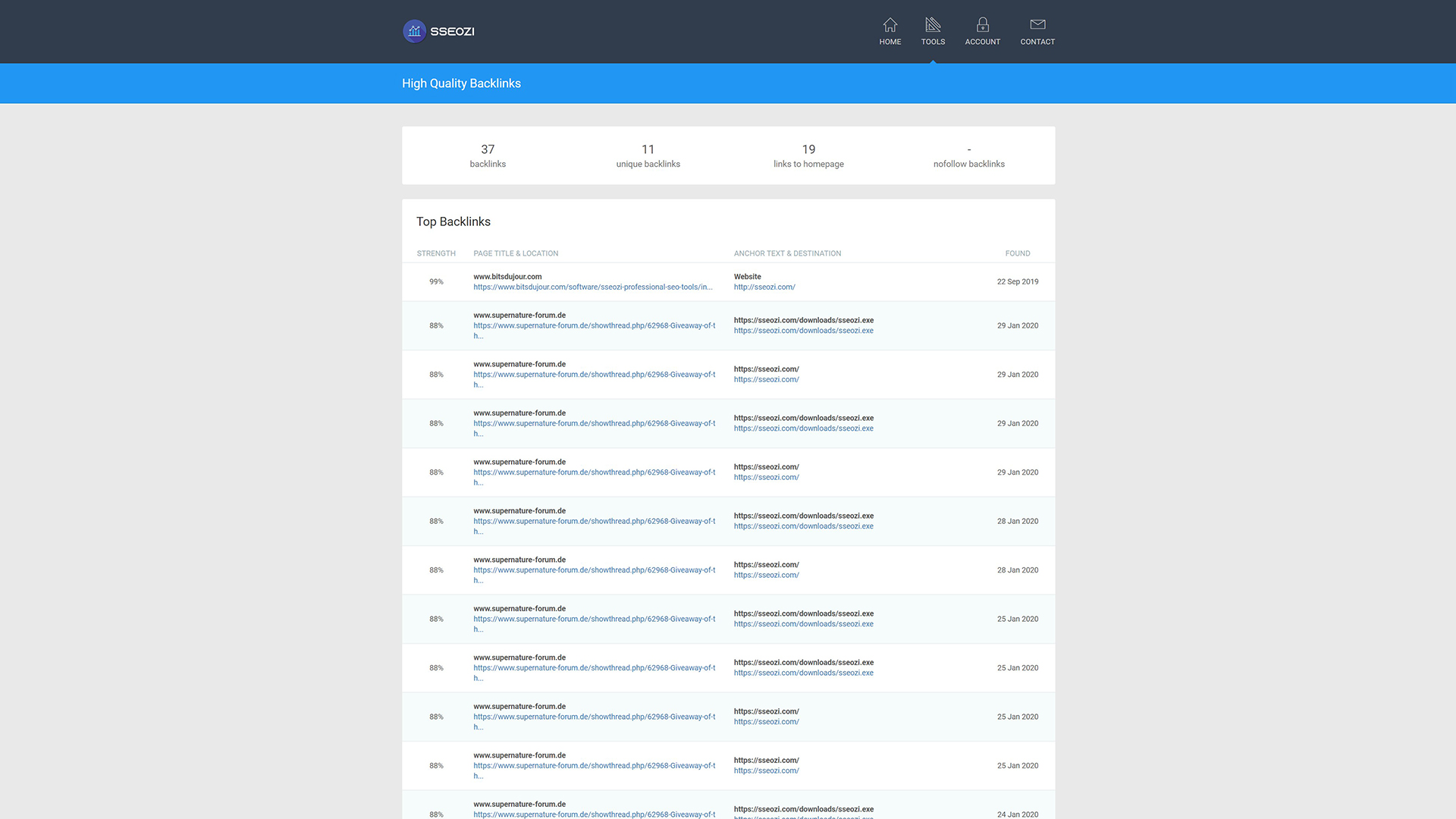
Task: Click https://sseozi.com/ destination link dated 28 Jan 2020
Action: (767, 576)
